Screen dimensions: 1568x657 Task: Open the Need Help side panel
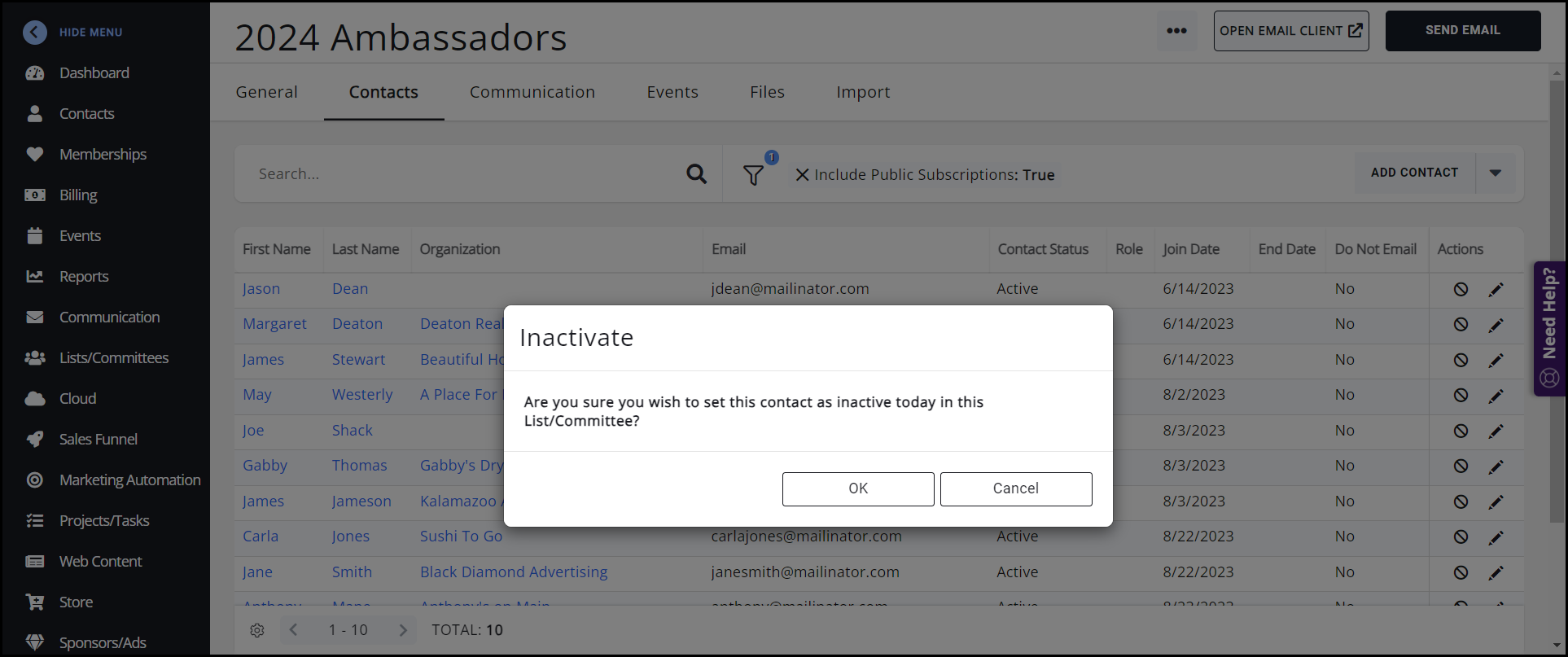[1548, 328]
